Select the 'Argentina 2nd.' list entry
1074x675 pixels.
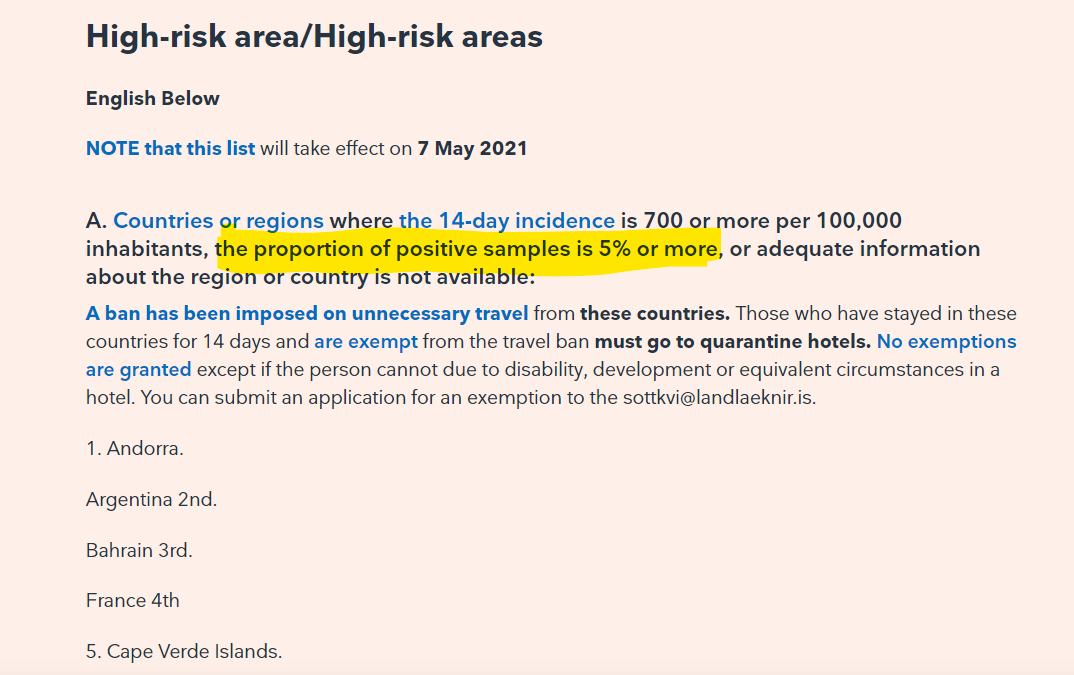[151, 500]
